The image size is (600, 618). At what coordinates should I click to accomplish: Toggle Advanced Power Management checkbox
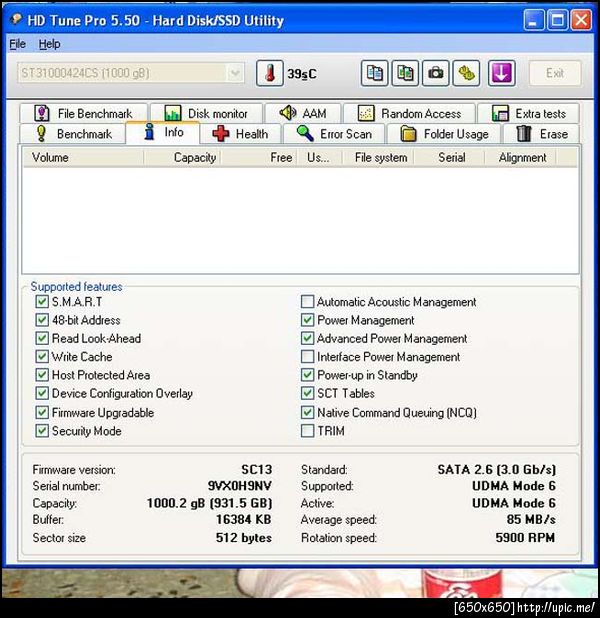coord(307,338)
